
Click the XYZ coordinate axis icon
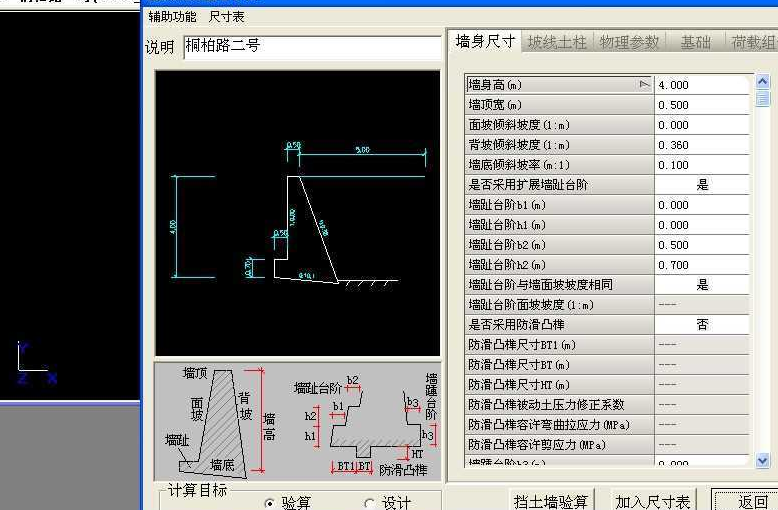[33, 365]
